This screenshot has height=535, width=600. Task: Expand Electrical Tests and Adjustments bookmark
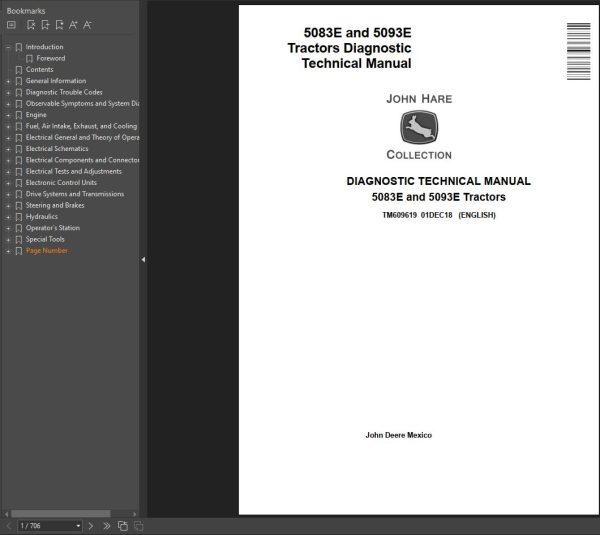point(8,172)
